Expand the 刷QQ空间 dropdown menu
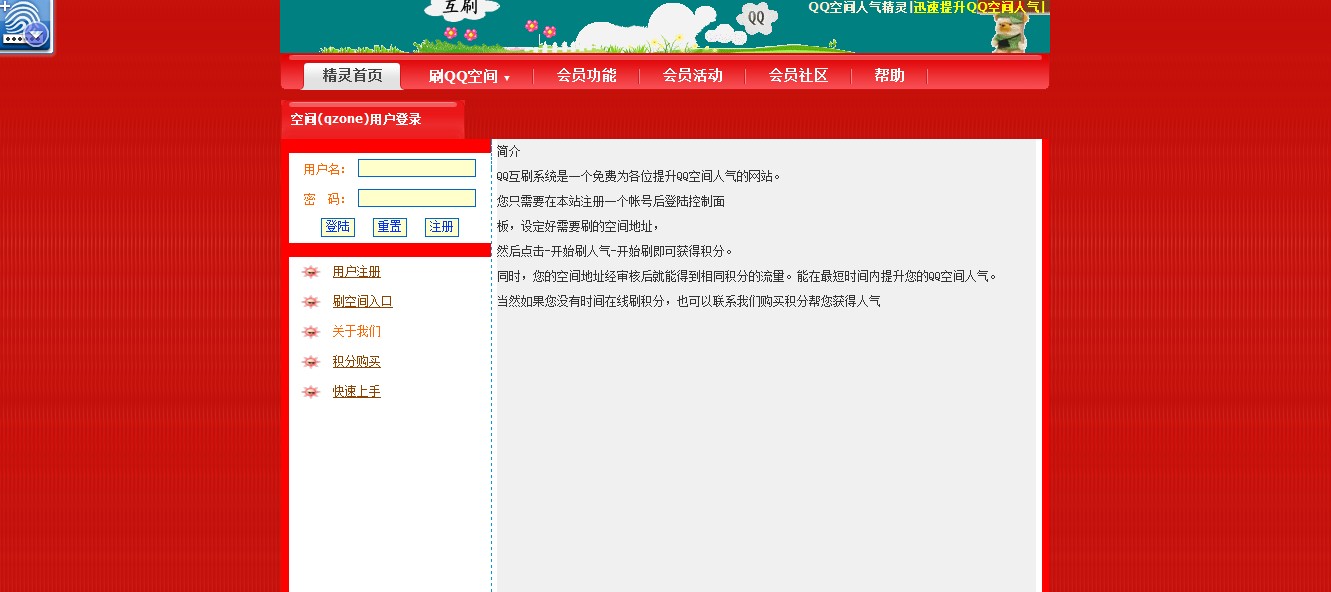The width and height of the screenshot is (1331, 592). coord(469,76)
